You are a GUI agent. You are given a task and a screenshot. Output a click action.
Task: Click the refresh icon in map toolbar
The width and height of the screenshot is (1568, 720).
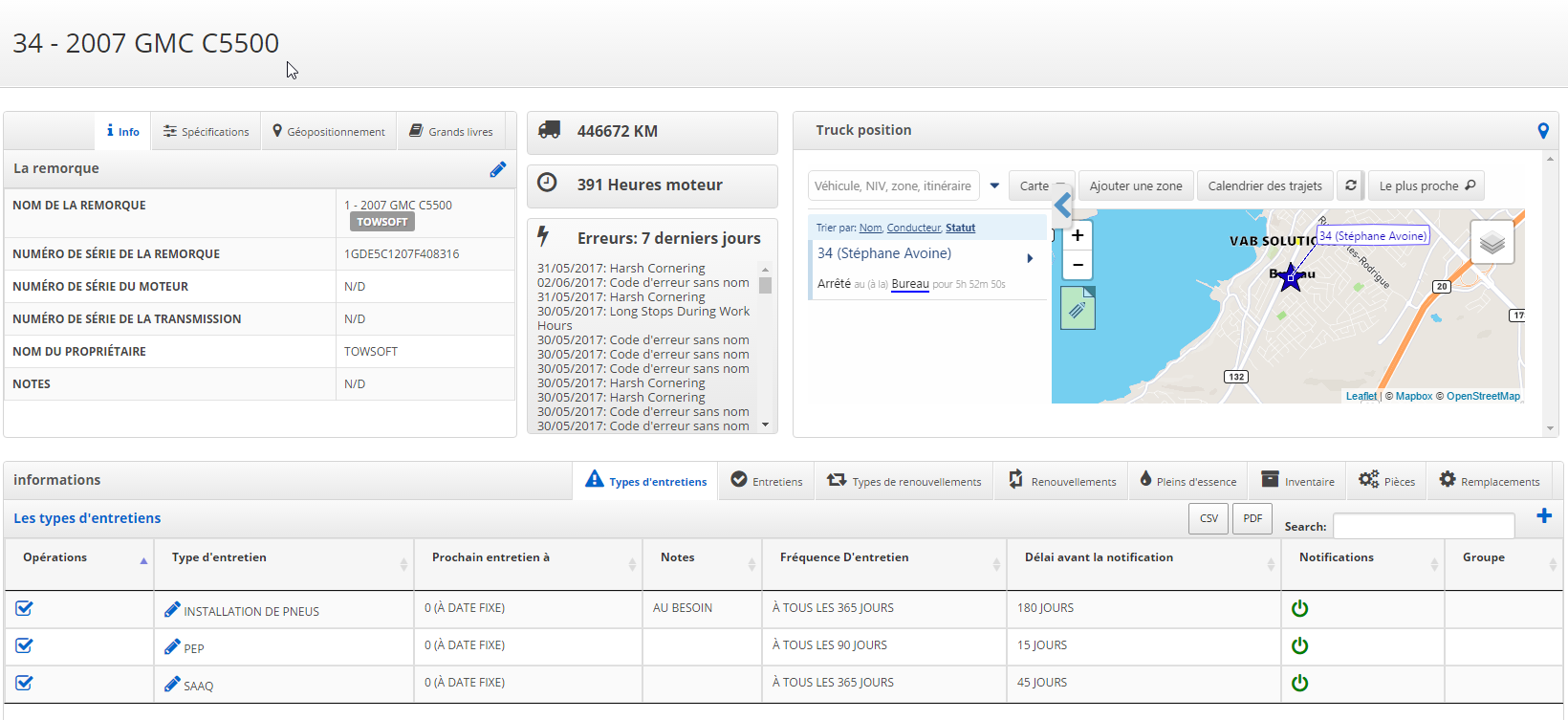[1350, 185]
